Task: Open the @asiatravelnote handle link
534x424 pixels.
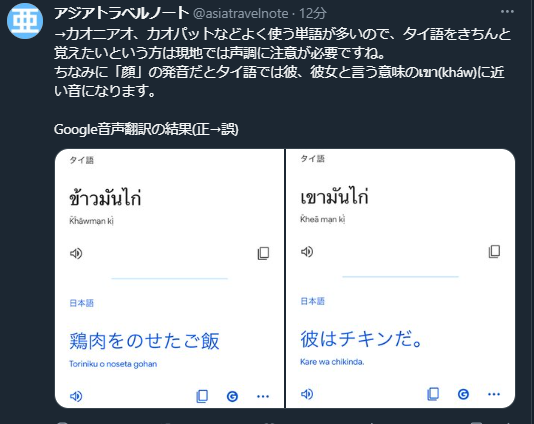Action: 241,14
